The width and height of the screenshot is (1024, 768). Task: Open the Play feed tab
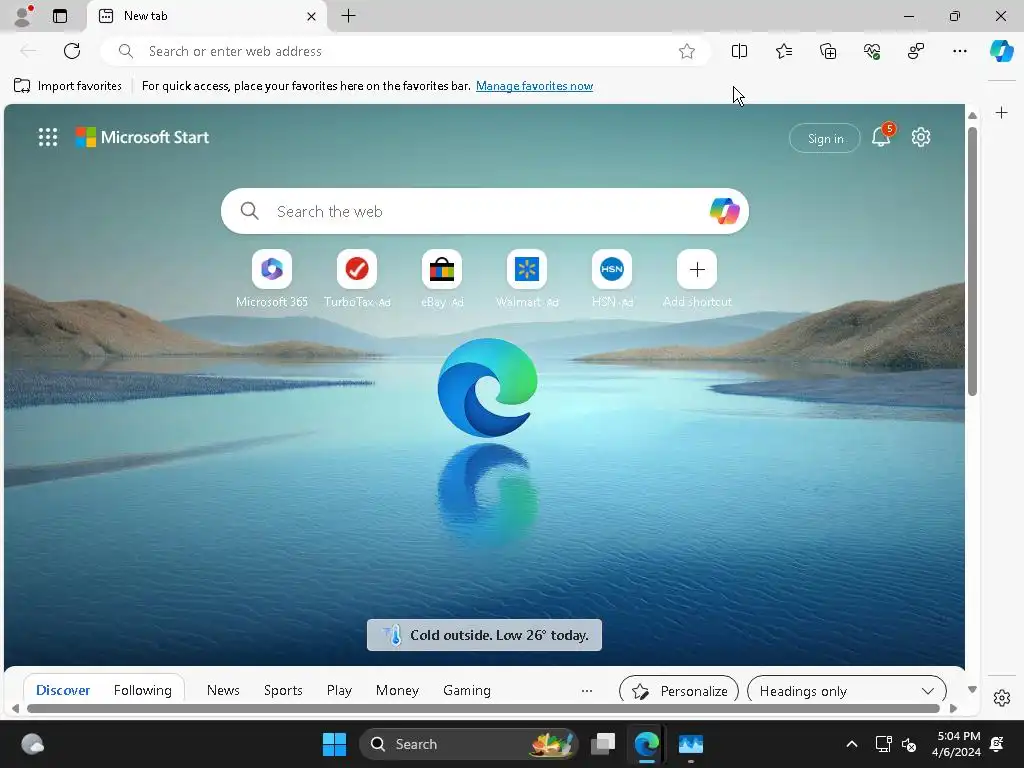(339, 690)
